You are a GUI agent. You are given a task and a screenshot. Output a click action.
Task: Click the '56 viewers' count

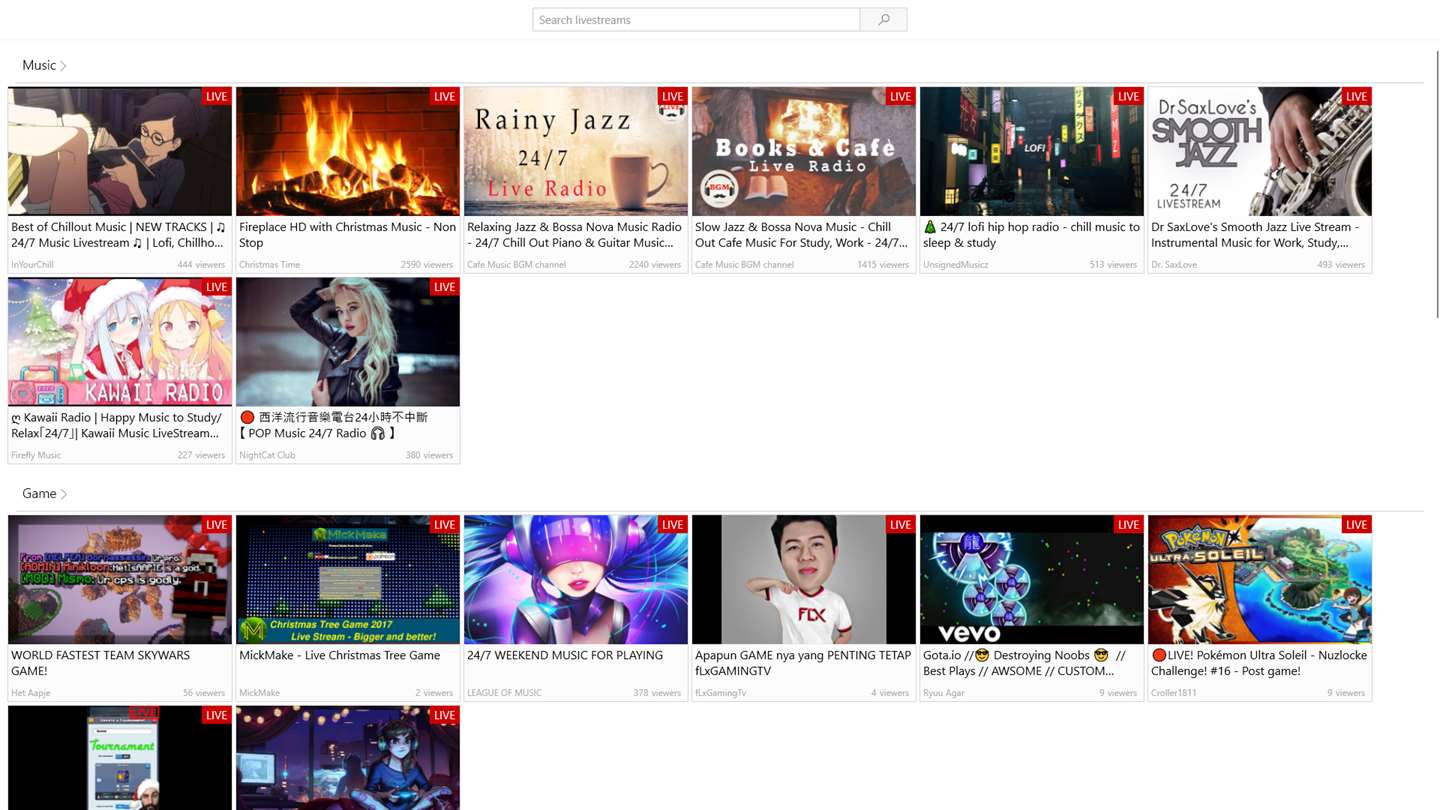204,693
